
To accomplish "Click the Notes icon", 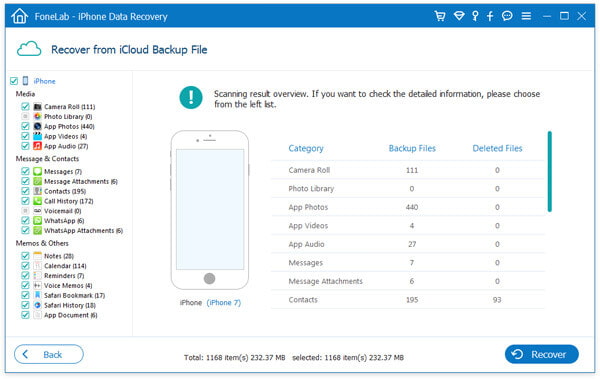I will click(37, 256).
